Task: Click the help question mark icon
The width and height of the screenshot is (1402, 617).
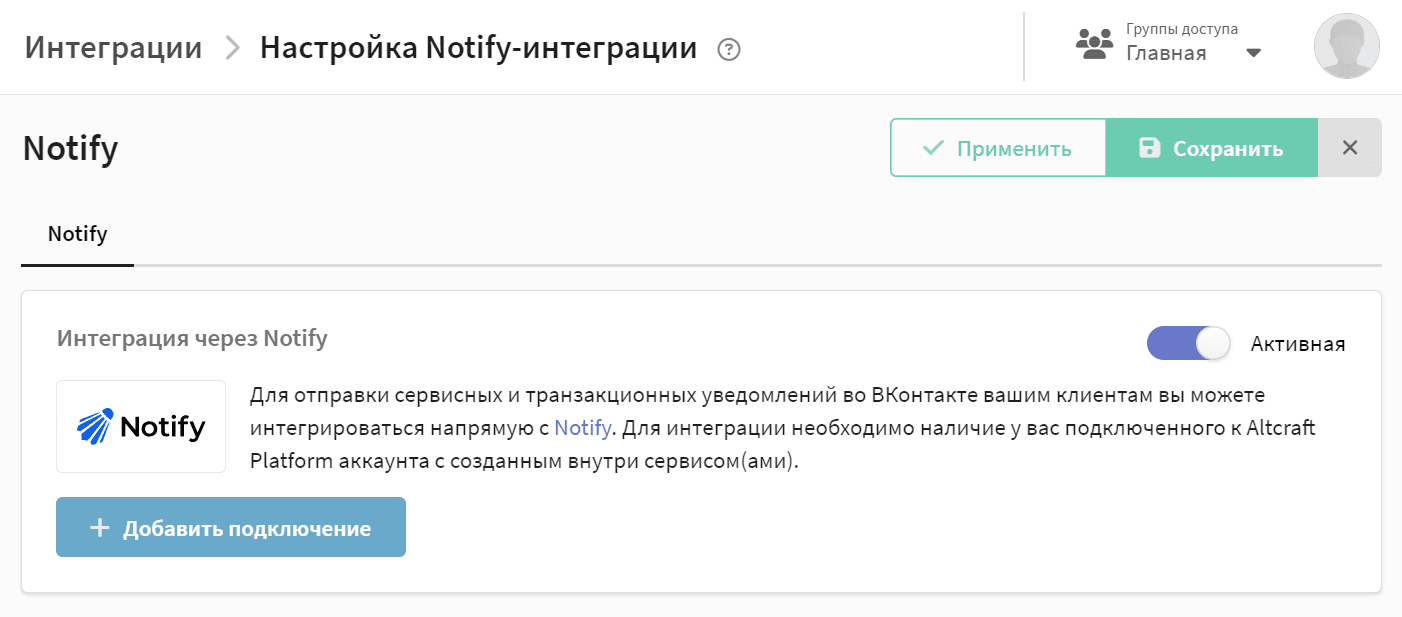Action: pyautogui.click(x=730, y=49)
